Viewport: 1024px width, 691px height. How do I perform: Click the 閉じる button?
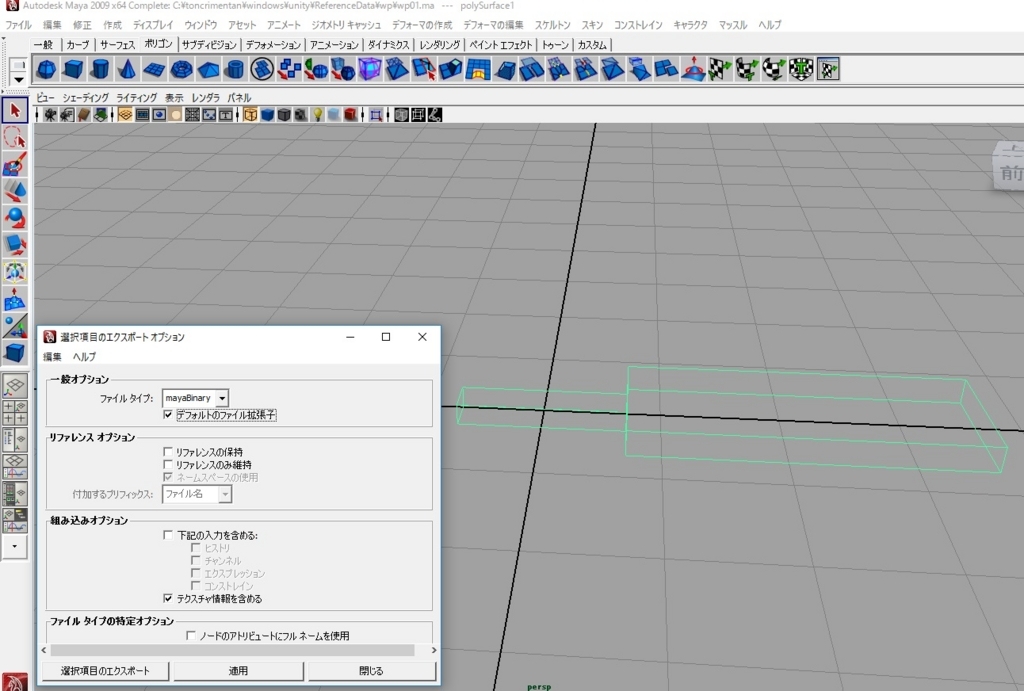point(372,671)
